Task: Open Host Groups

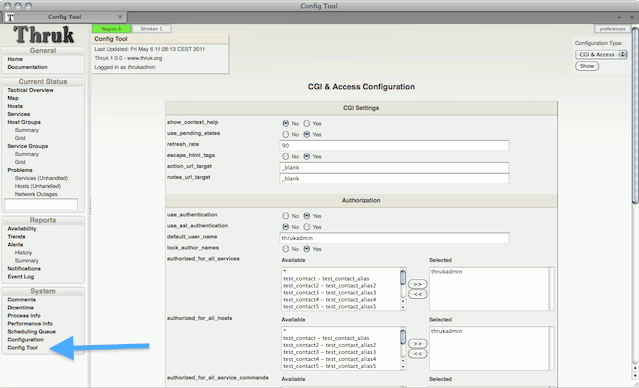Action: pyautogui.click(x=24, y=122)
